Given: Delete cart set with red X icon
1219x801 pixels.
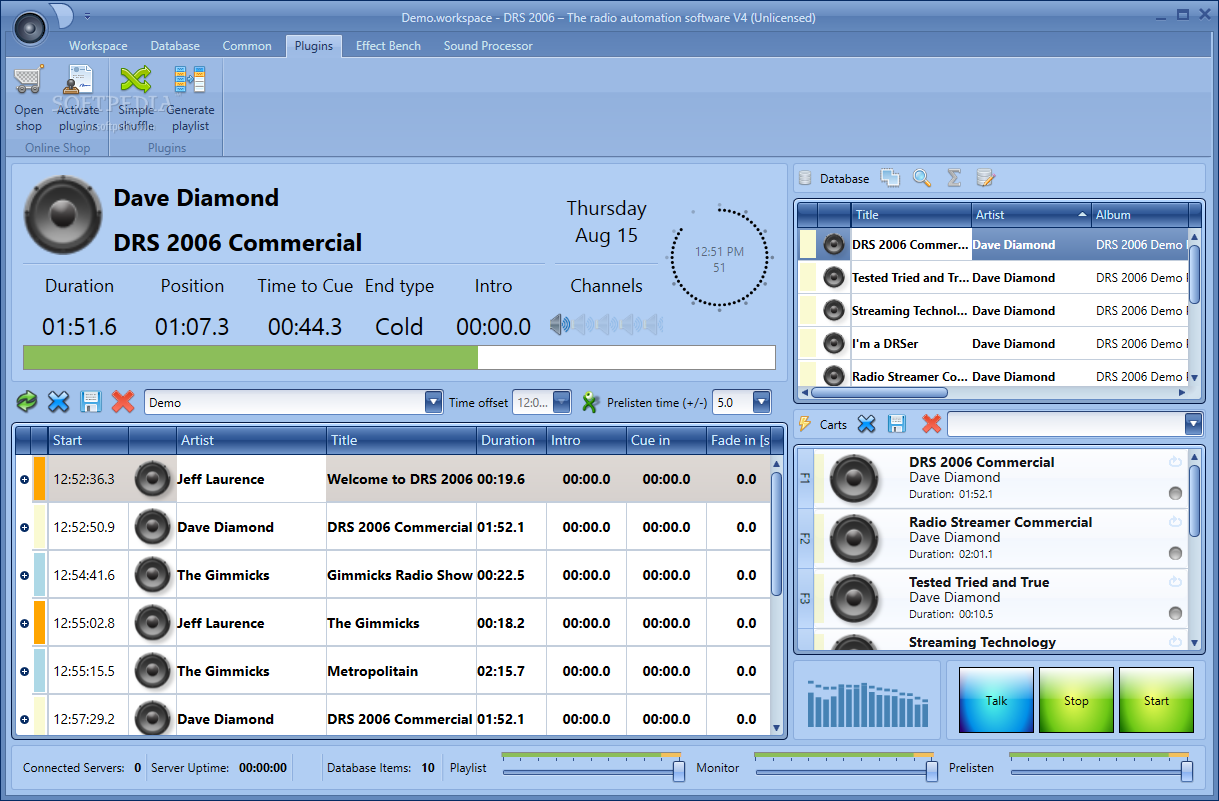Looking at the screenshot, I should click(x=931, y=424).
